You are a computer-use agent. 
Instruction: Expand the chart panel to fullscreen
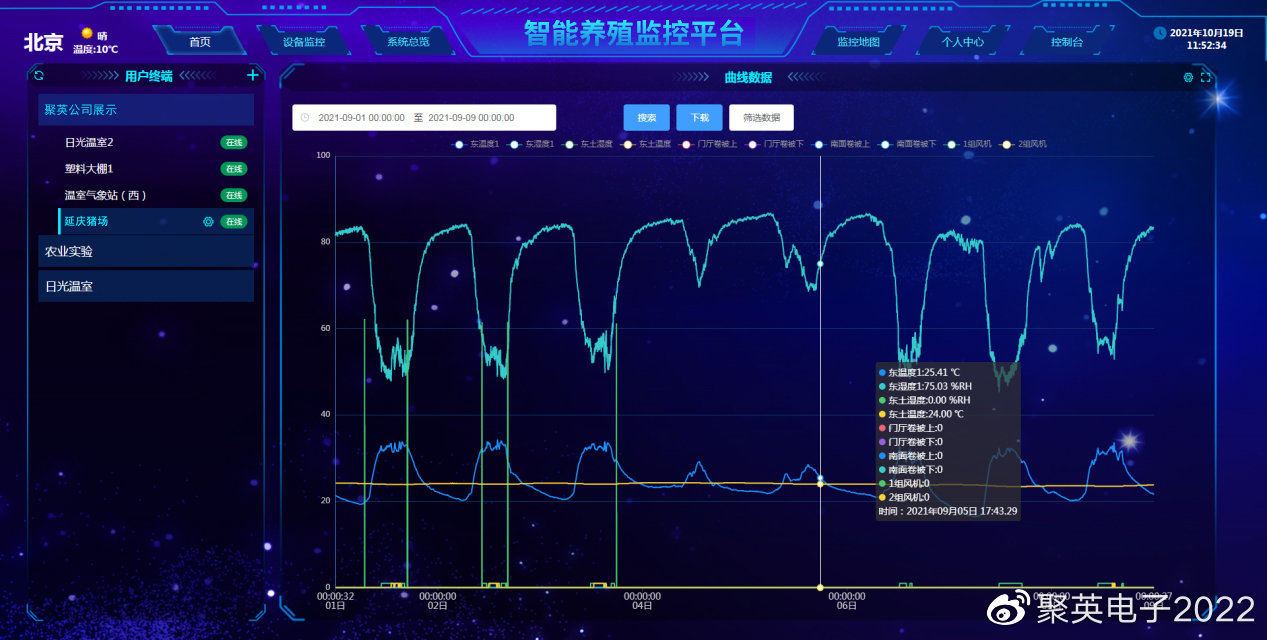click(1205, 77)
